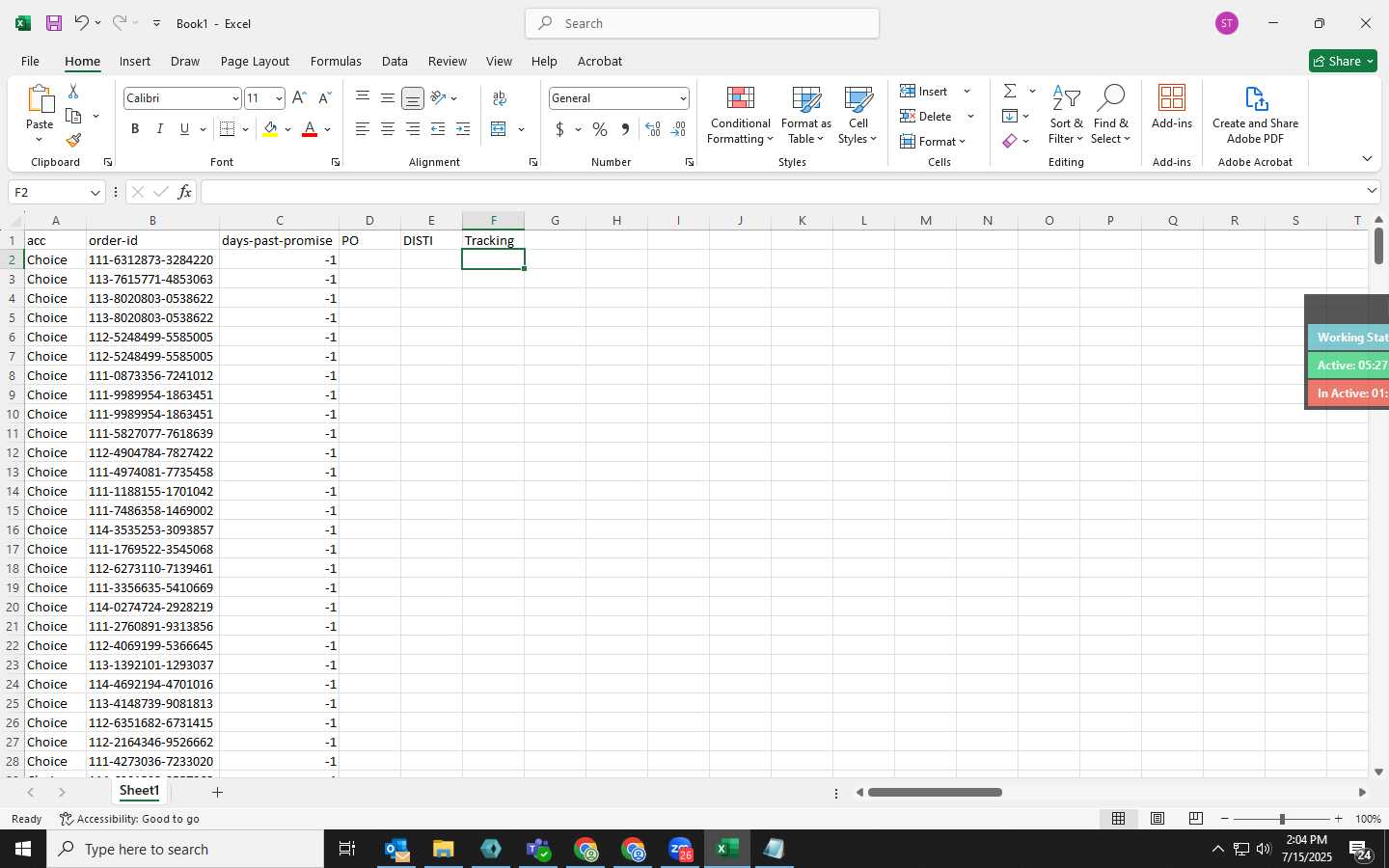
Task: Click the Copy icon in Clipboard
Action: [73, 116]
